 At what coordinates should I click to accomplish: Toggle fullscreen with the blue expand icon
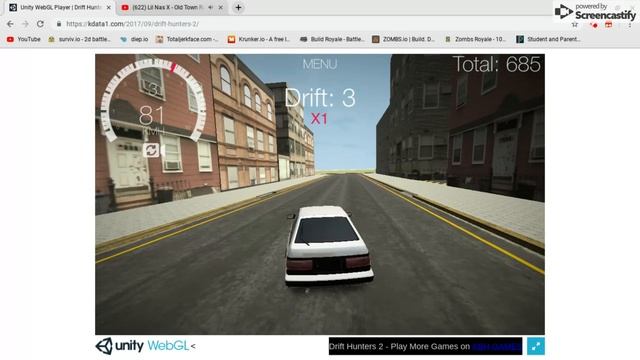click(536, 347)
